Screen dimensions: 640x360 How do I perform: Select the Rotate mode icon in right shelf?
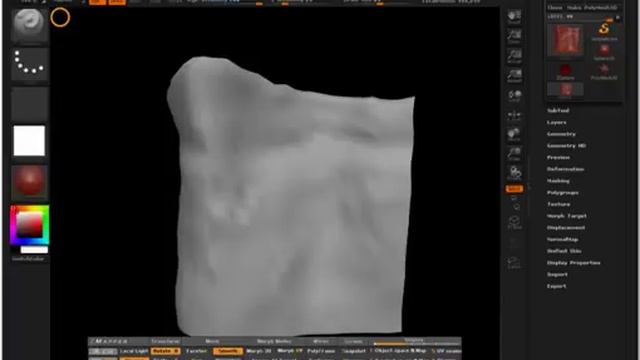tap(514, 173)
